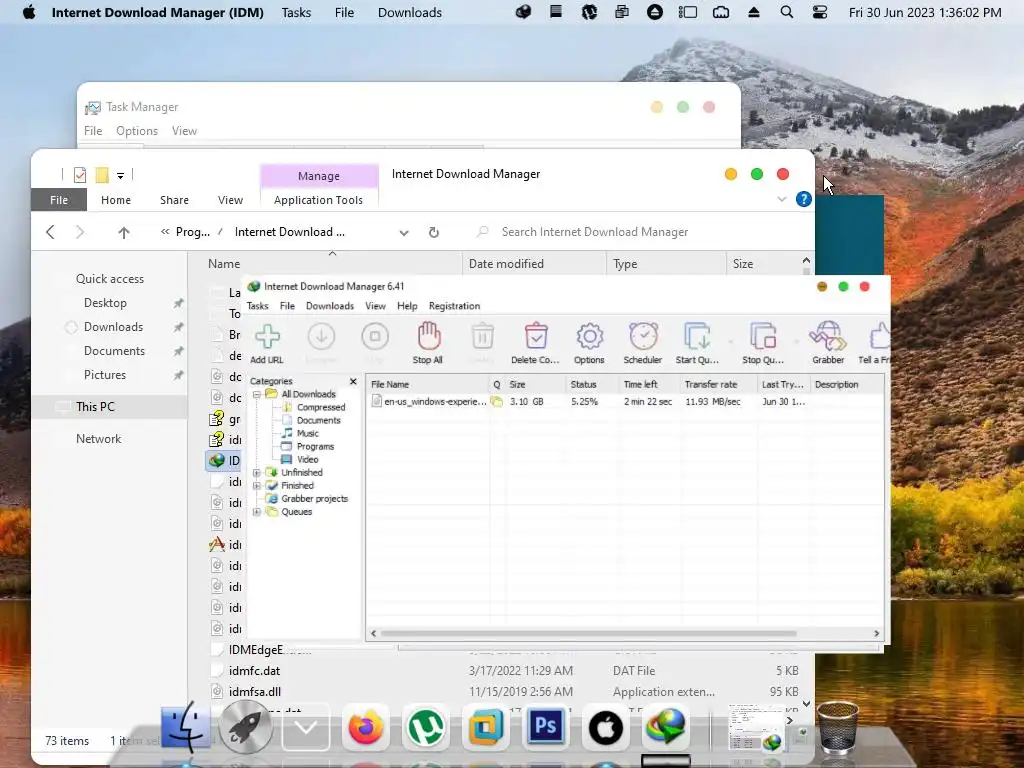Open Downloads menu in macOS menu bar
Screen dimensions: 1024x768
[410, 12]
